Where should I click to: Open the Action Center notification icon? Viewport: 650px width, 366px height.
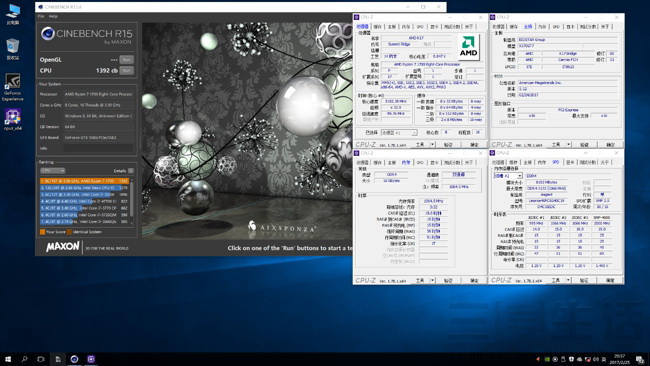(640, 359)
